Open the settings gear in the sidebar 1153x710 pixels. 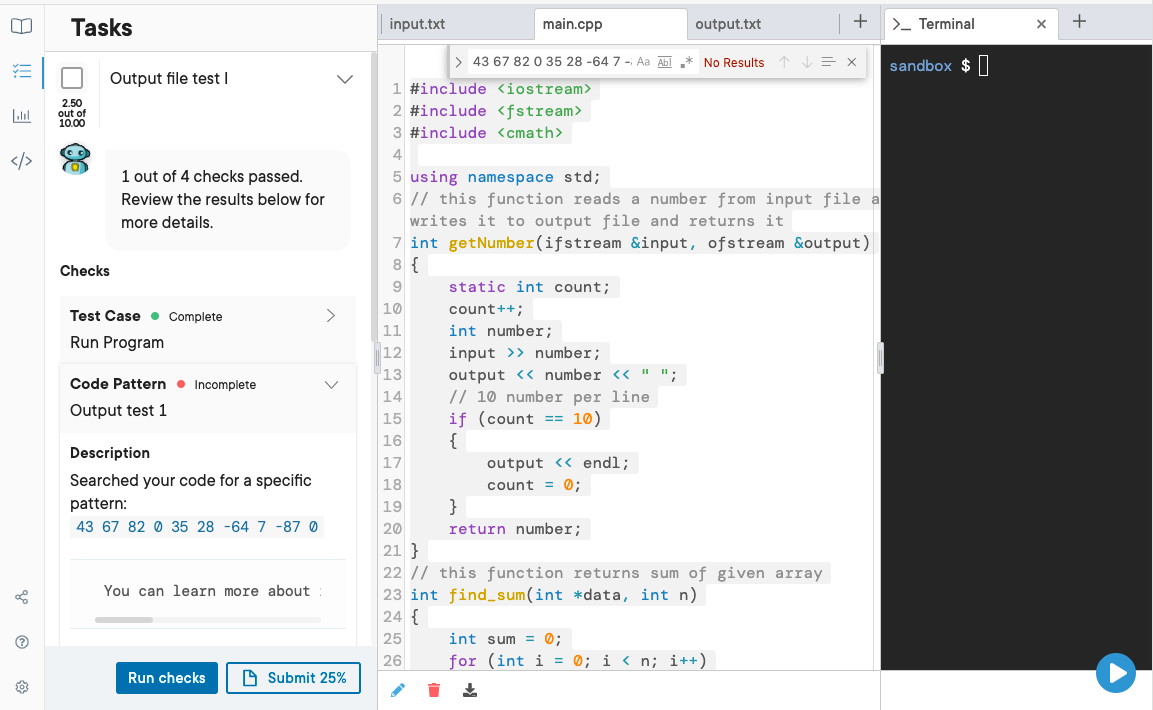click(x=21, y=687)
